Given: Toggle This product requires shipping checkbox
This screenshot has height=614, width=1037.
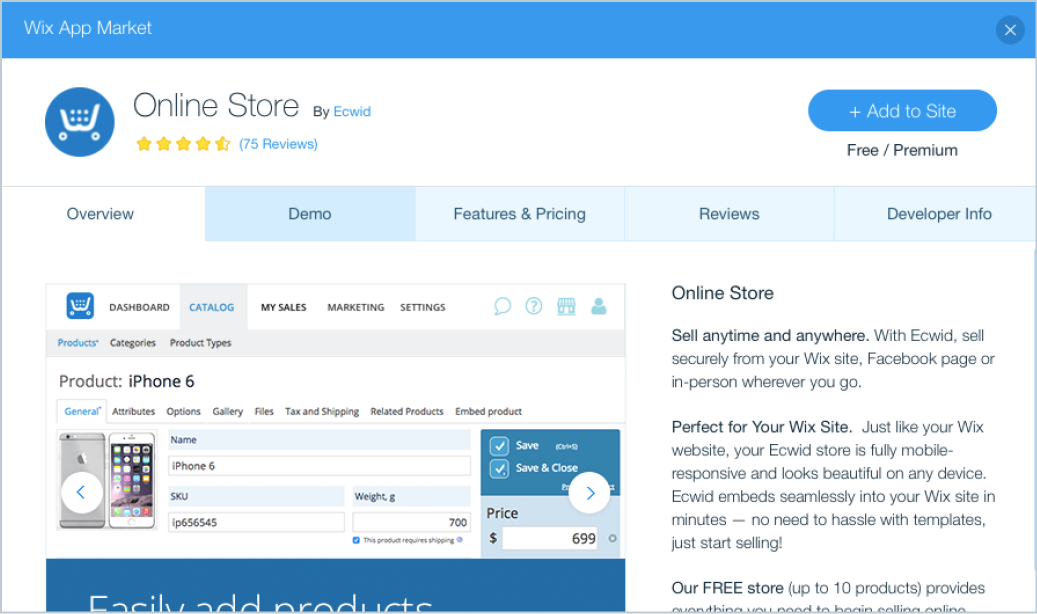Looking at the screenshot, I should click(356, 540).
